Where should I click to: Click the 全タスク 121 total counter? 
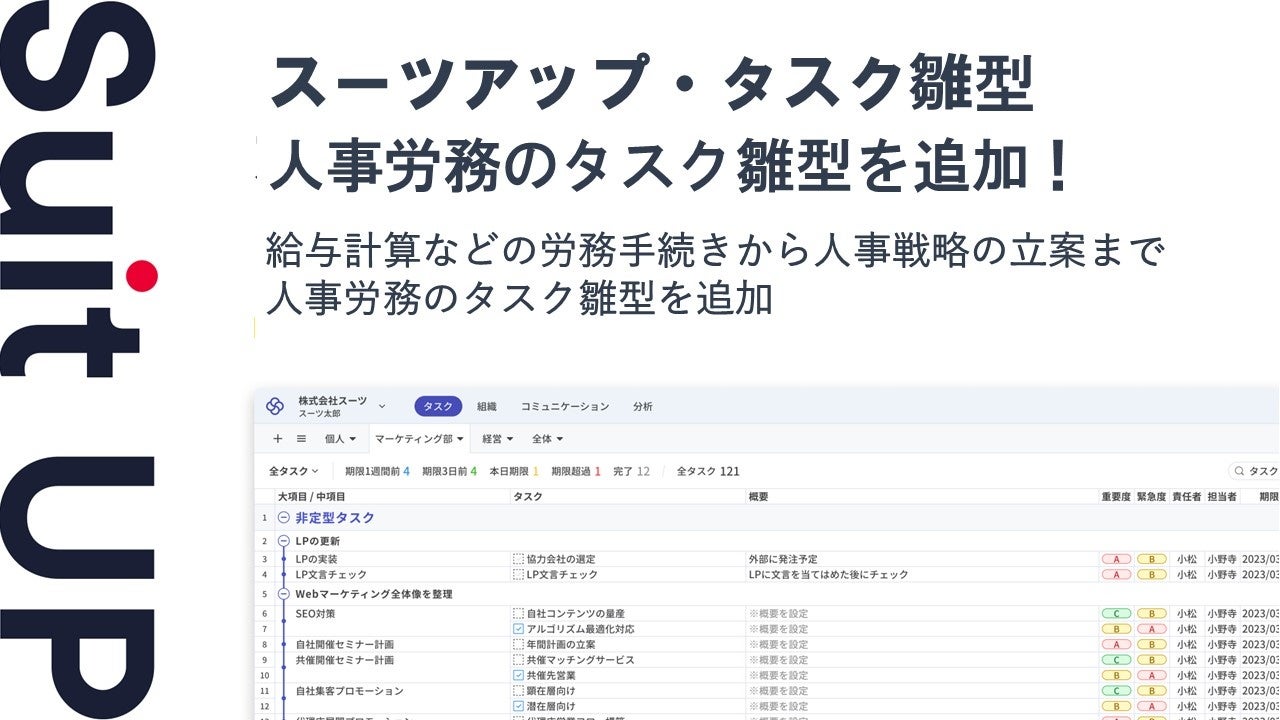pos(708,471)
